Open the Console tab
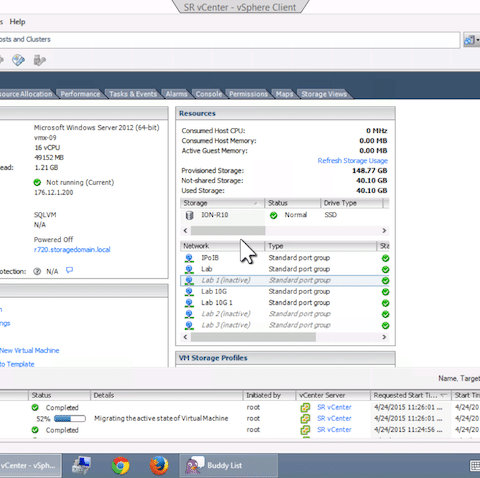The height and width of the screenshot is (478, 480). tap(209, 94)
